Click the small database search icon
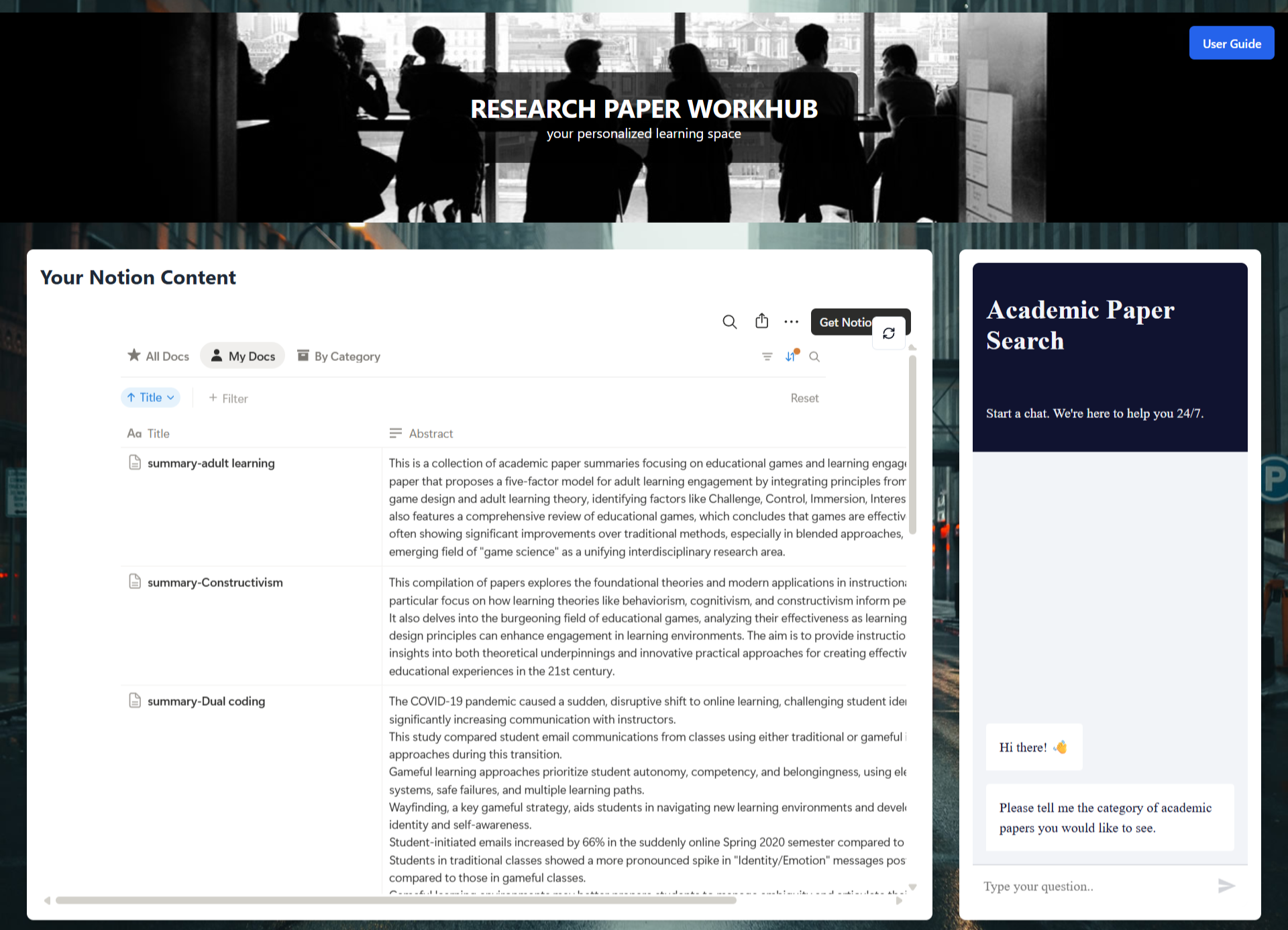The width and height of the screenshot is (1288, 930). point(814,357)
